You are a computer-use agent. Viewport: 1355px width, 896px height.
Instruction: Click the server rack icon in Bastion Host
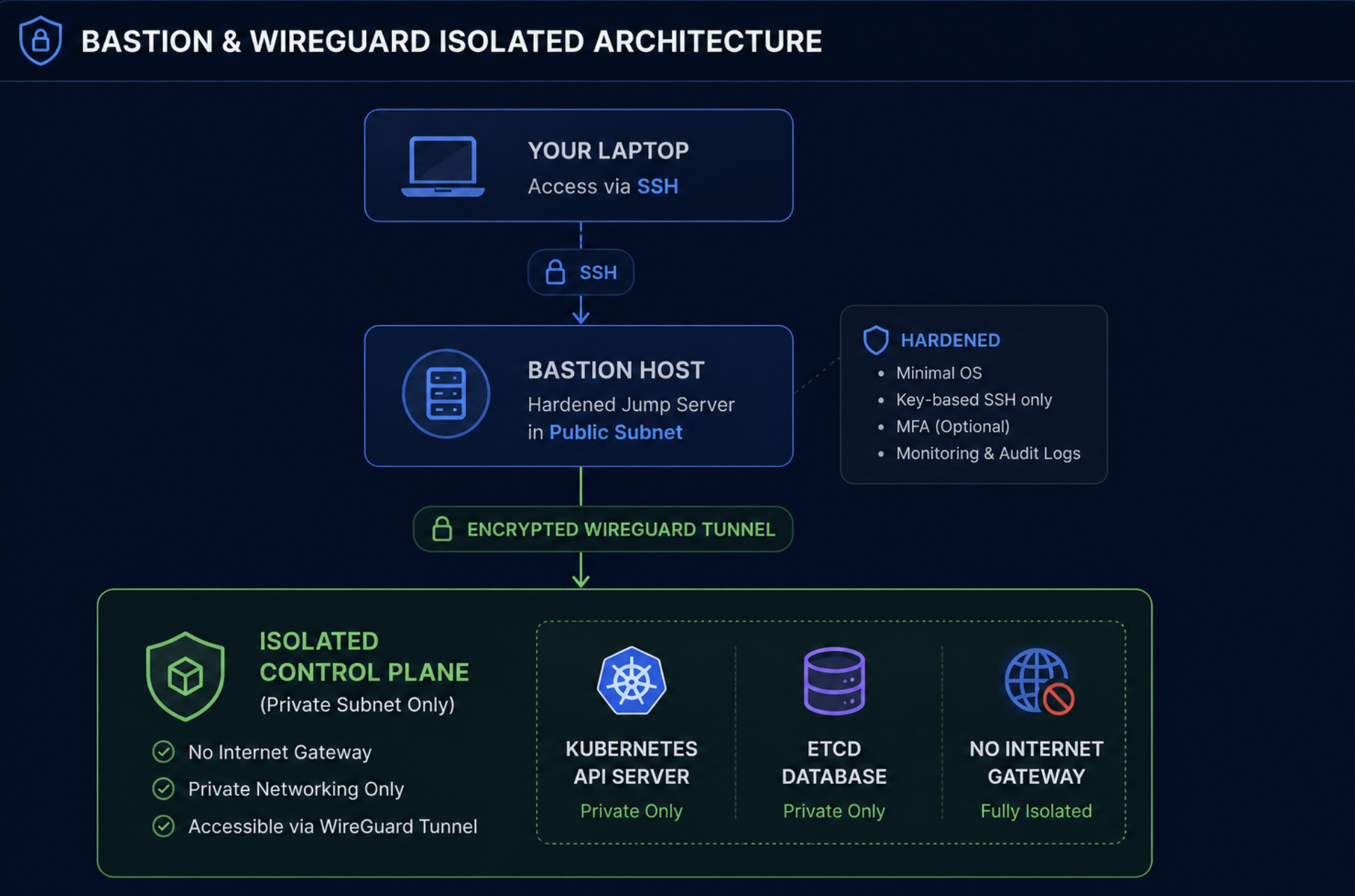[x=446, y=393]
